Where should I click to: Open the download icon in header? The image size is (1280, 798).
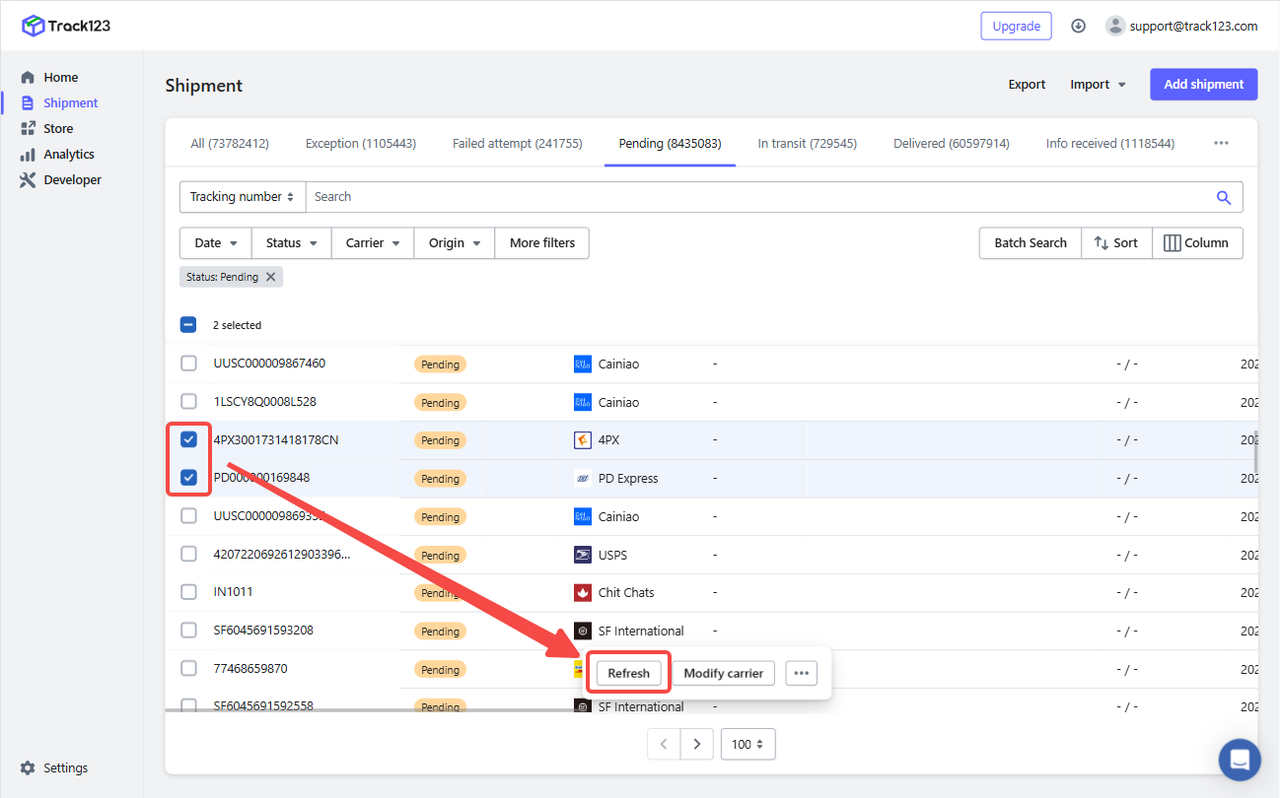tap(1078, 26)
